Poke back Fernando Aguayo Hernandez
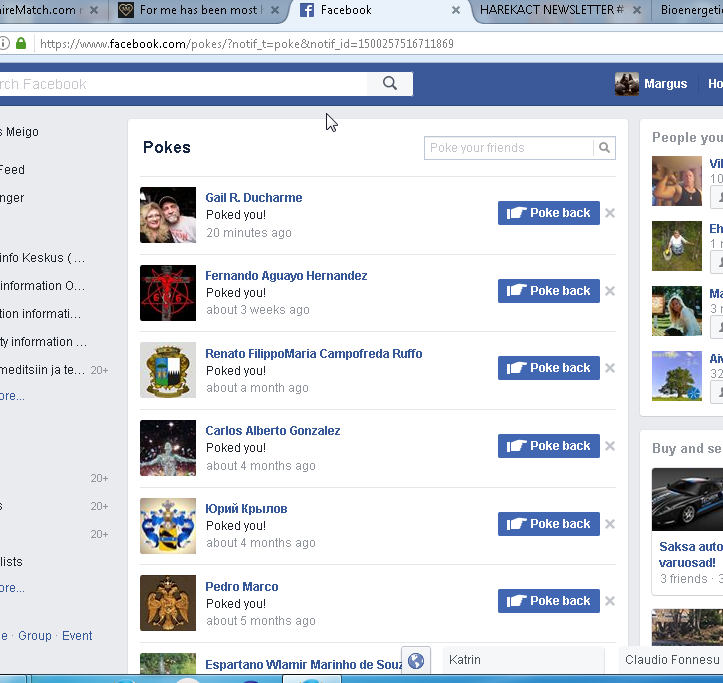Image resolution: width=723 pixels, height=683 pixels. click(x=549, y=291)
